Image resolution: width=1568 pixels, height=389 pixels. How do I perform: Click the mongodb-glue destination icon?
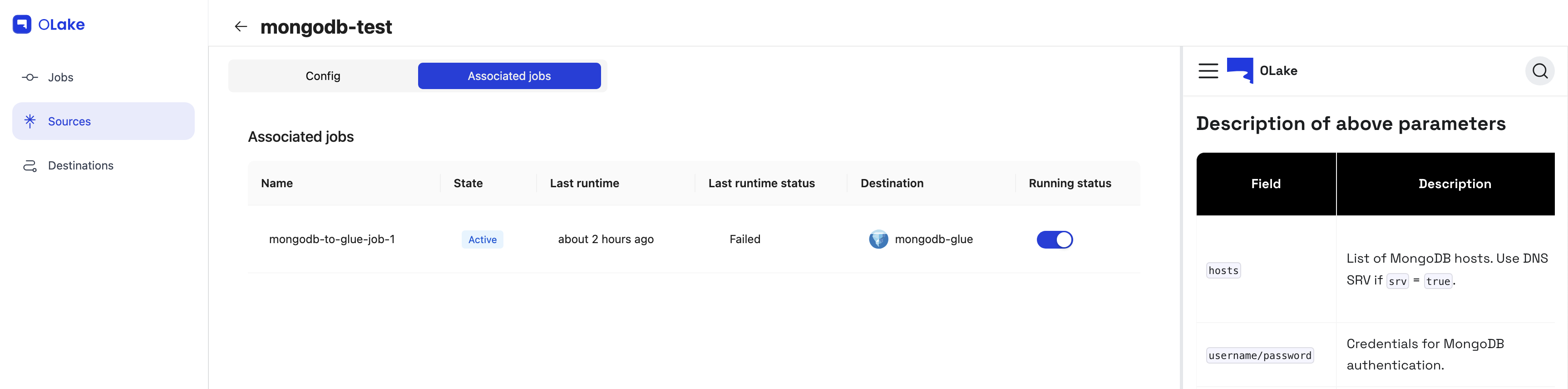(x=878, y=239)
